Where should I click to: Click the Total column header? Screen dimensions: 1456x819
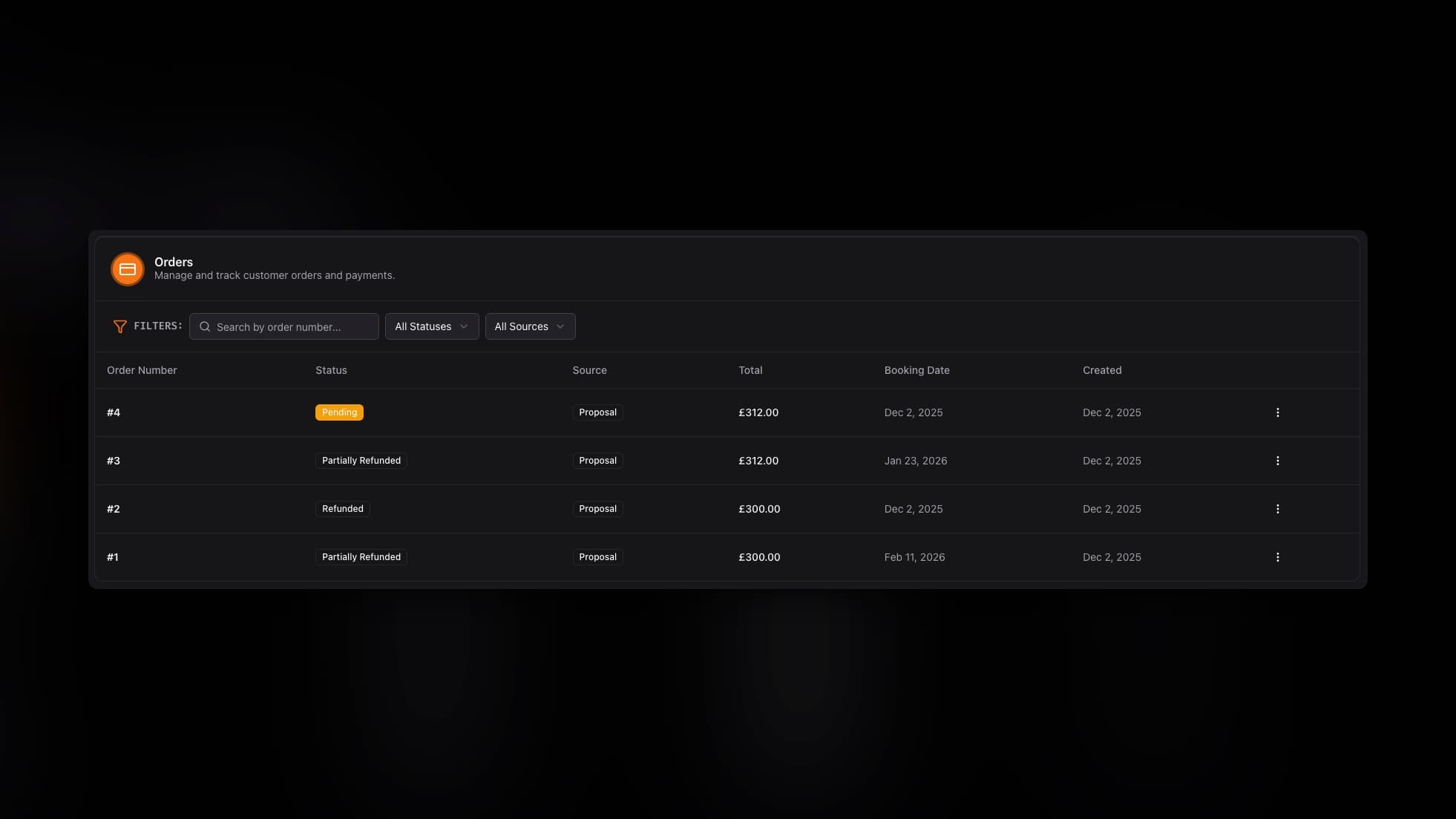[x=750, y=370]
